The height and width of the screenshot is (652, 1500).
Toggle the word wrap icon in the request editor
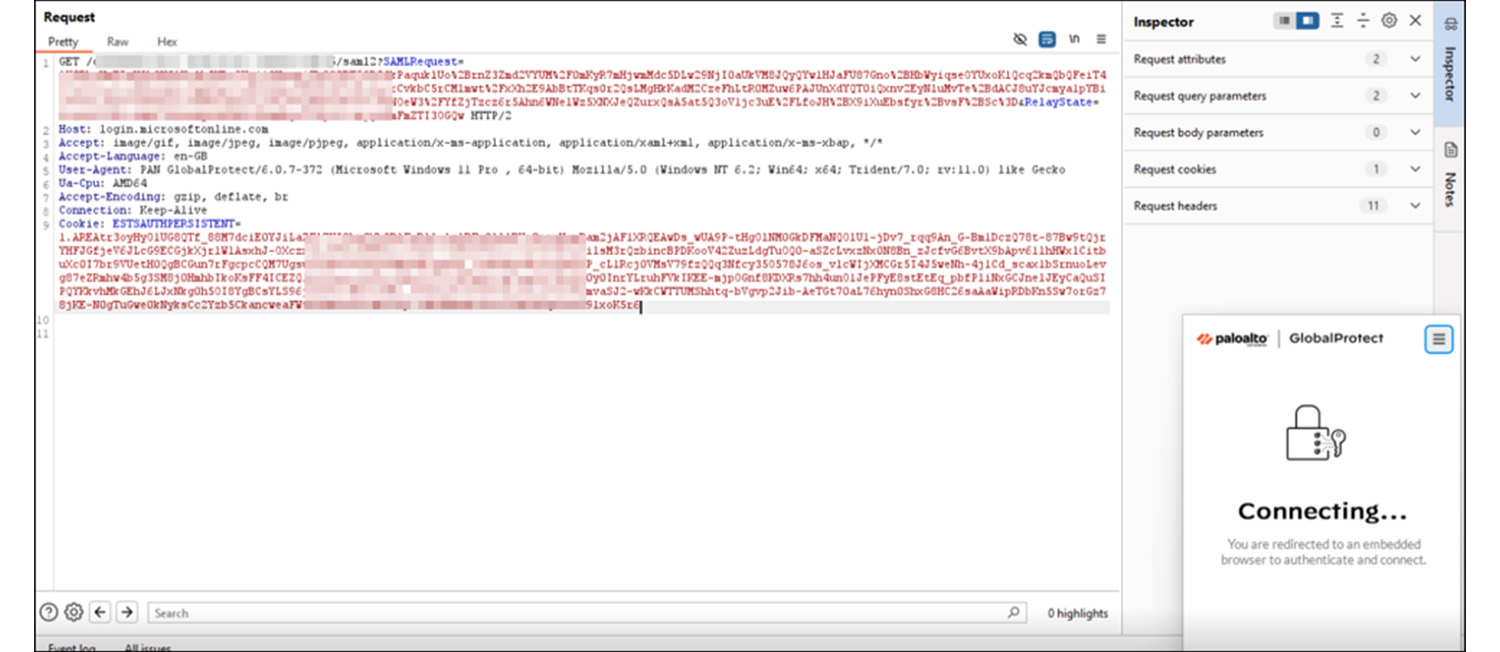(x=1047, y=39)
